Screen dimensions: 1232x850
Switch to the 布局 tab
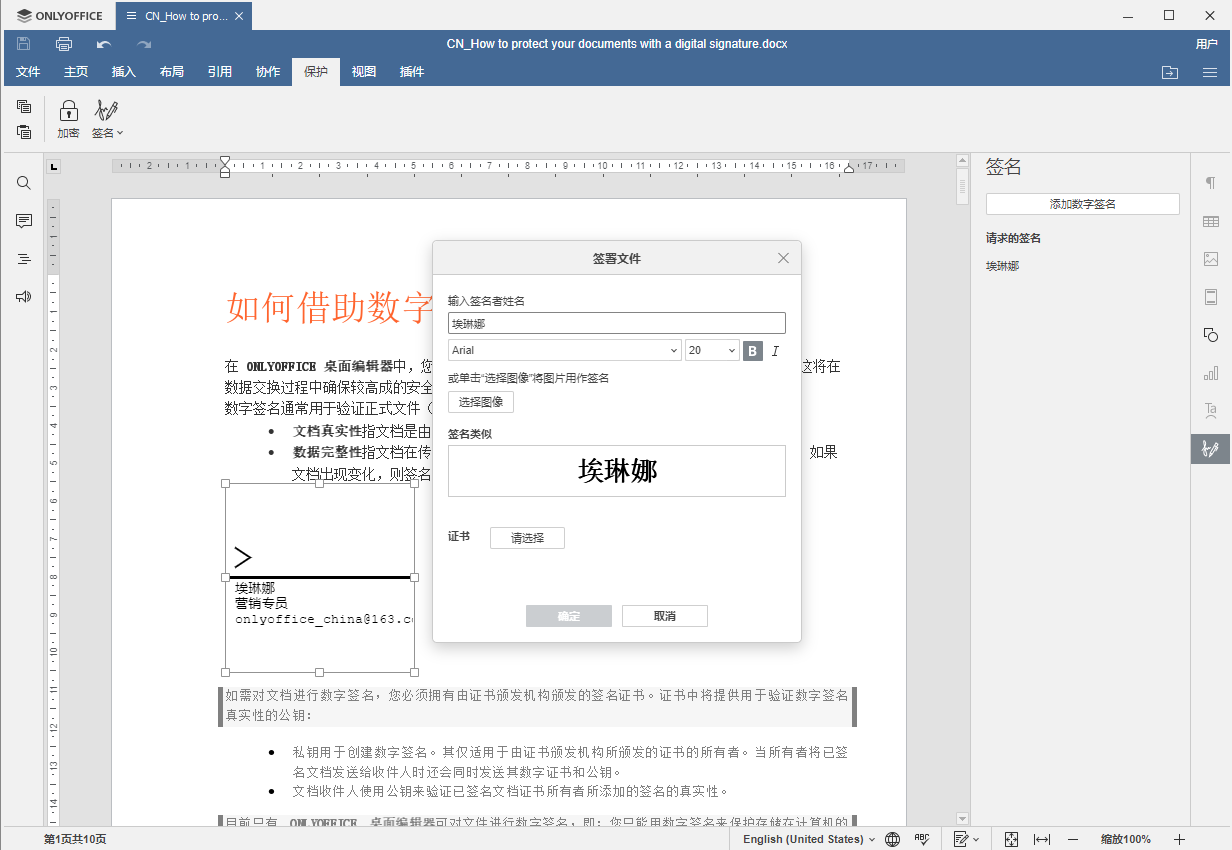click(x=172, y=72)
